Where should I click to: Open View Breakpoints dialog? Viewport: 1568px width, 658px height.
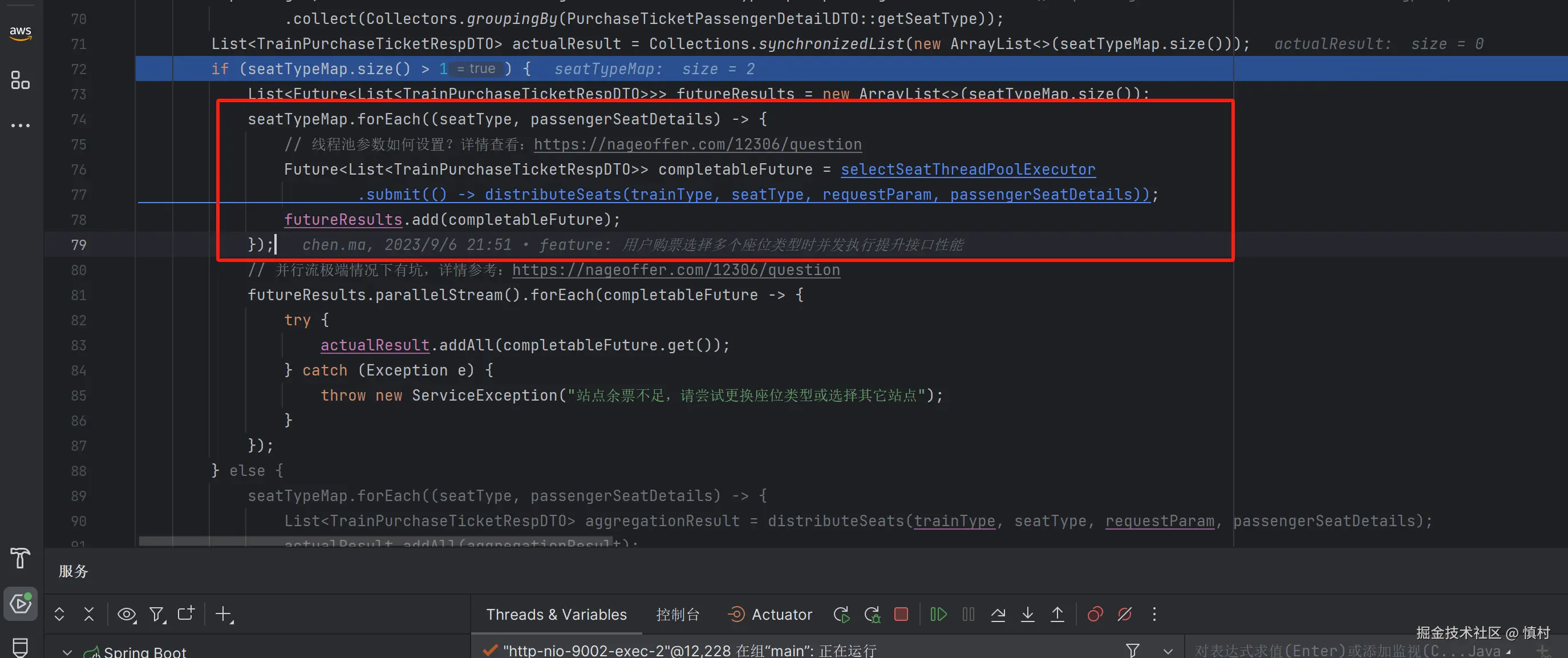(1095, 614)
